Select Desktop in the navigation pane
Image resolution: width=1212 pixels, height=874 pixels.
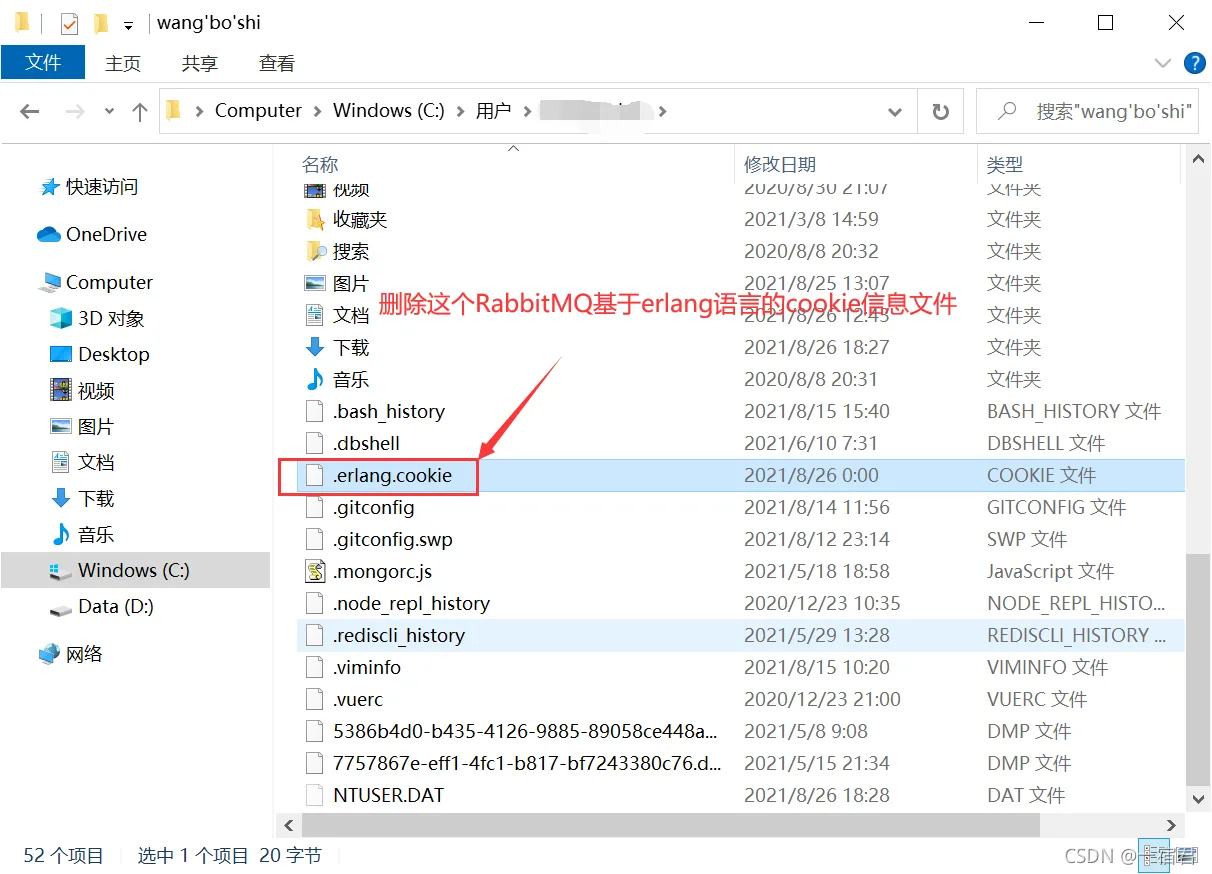click(x=114, y=355)
